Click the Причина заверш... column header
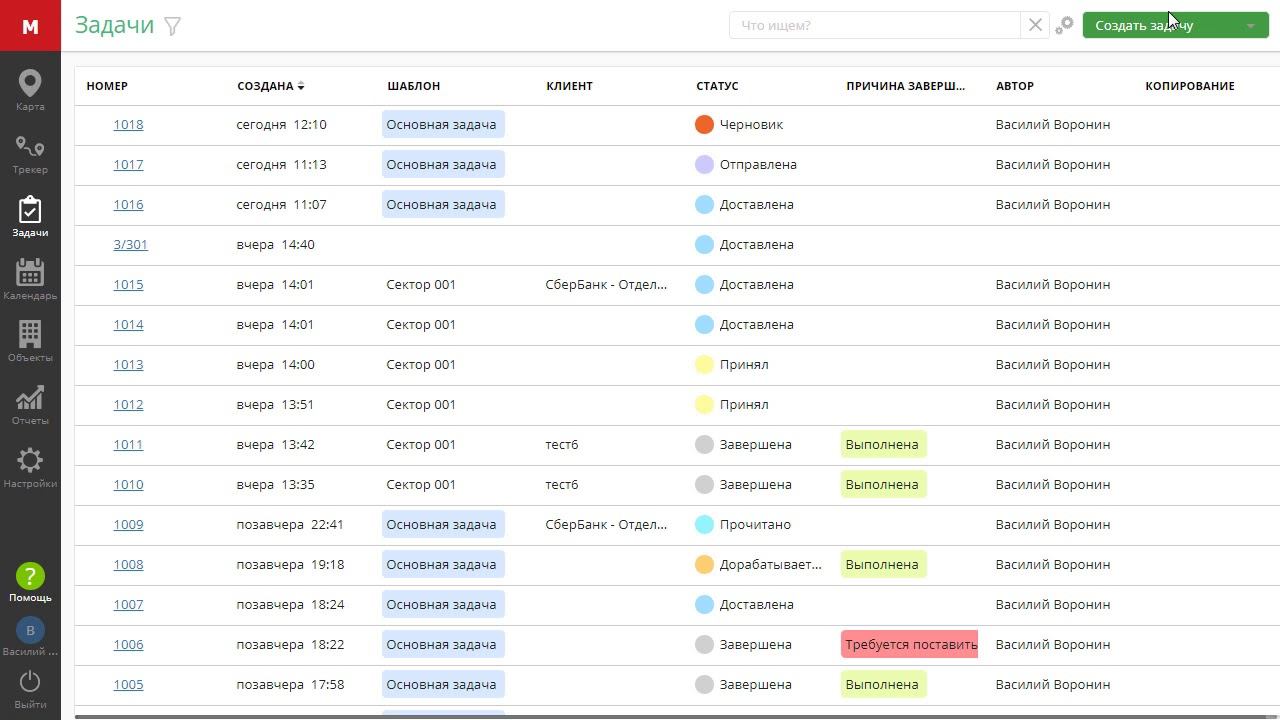Viewport: 1280px width, 720px height. tap(905, 86)
